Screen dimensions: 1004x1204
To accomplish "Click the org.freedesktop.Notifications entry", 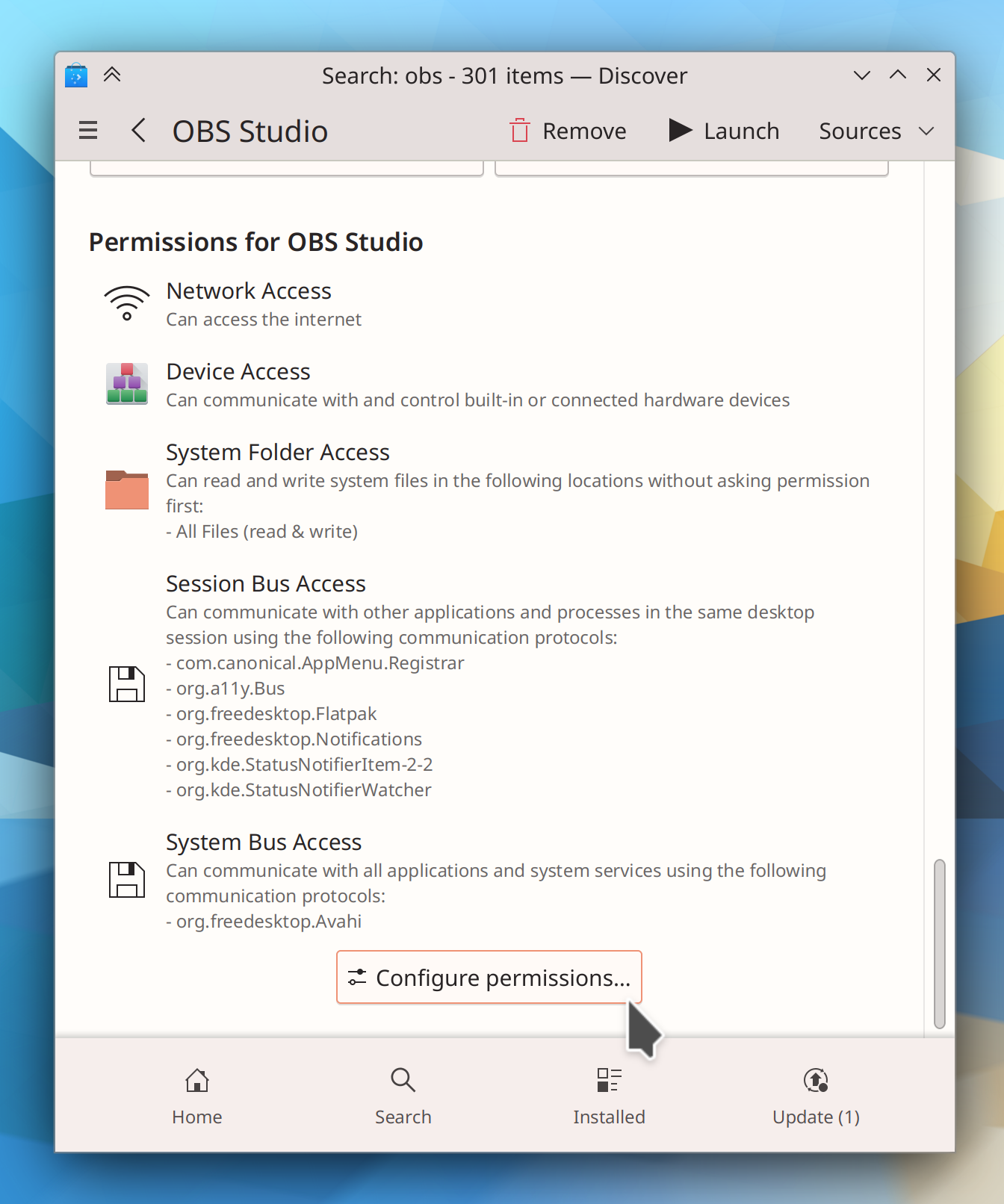I will (294, 739).
